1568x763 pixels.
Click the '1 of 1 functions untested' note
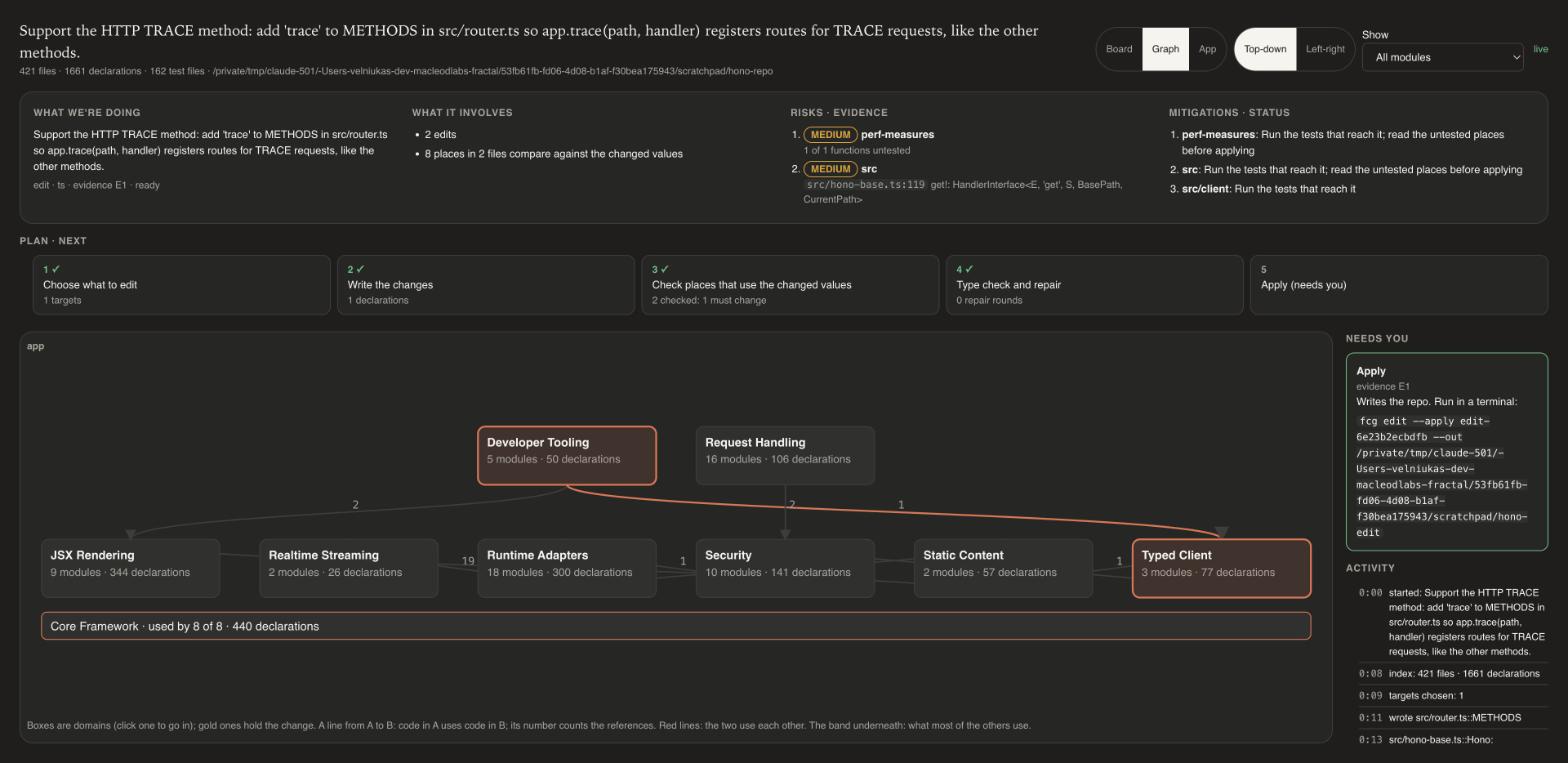coord(857,151)
